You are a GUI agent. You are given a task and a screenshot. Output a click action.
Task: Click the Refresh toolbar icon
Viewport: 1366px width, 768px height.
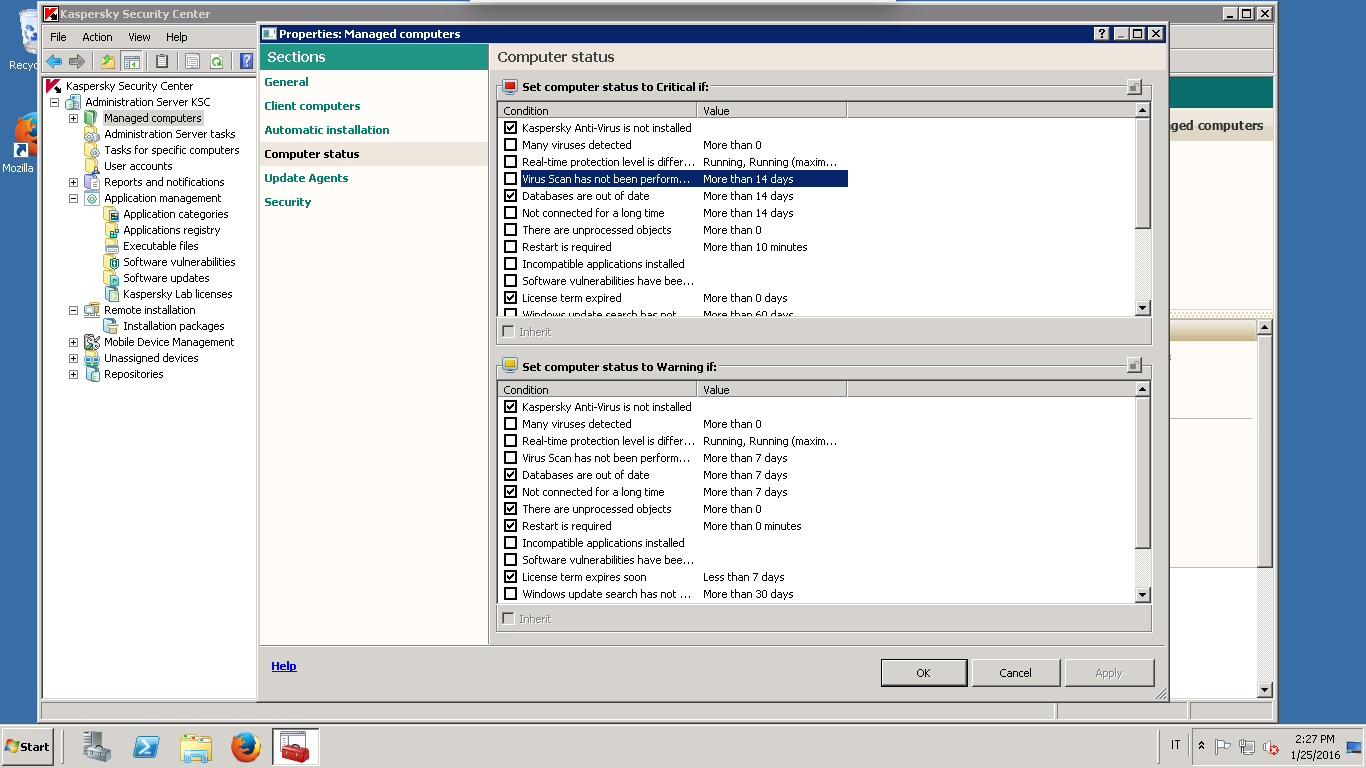click(216, 62)
